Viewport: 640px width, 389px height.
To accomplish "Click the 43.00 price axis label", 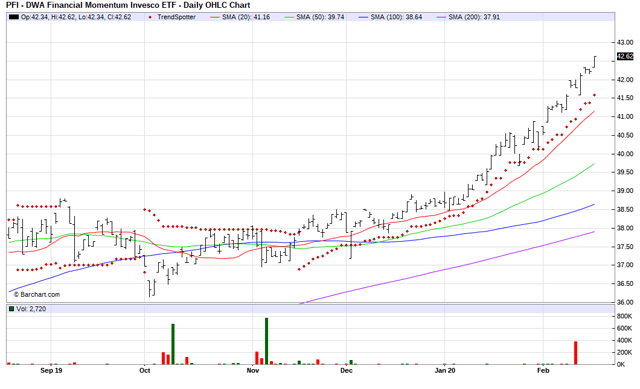I will point(625,42).
